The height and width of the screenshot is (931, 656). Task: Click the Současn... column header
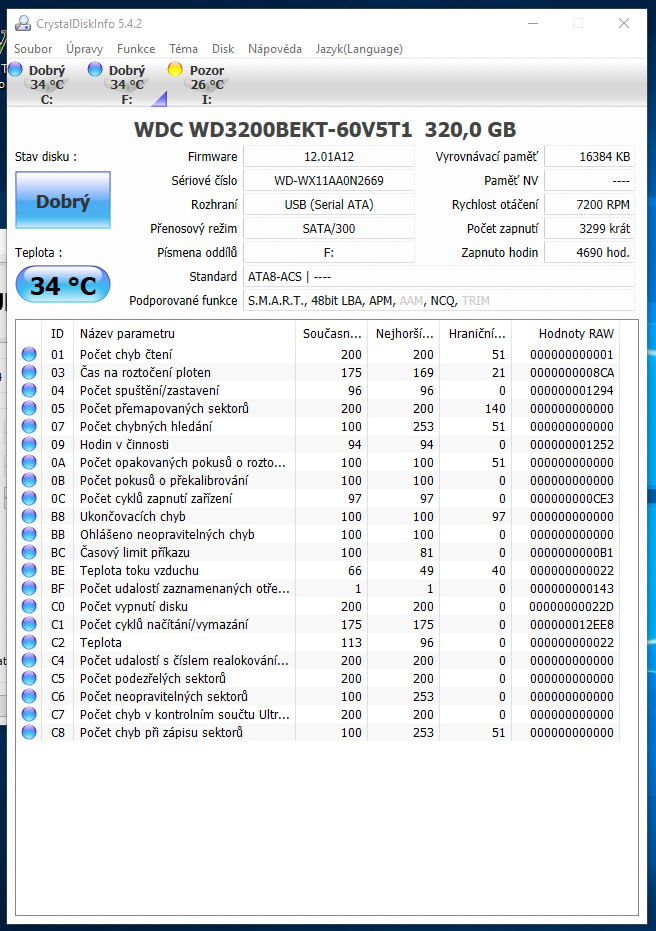331,334
